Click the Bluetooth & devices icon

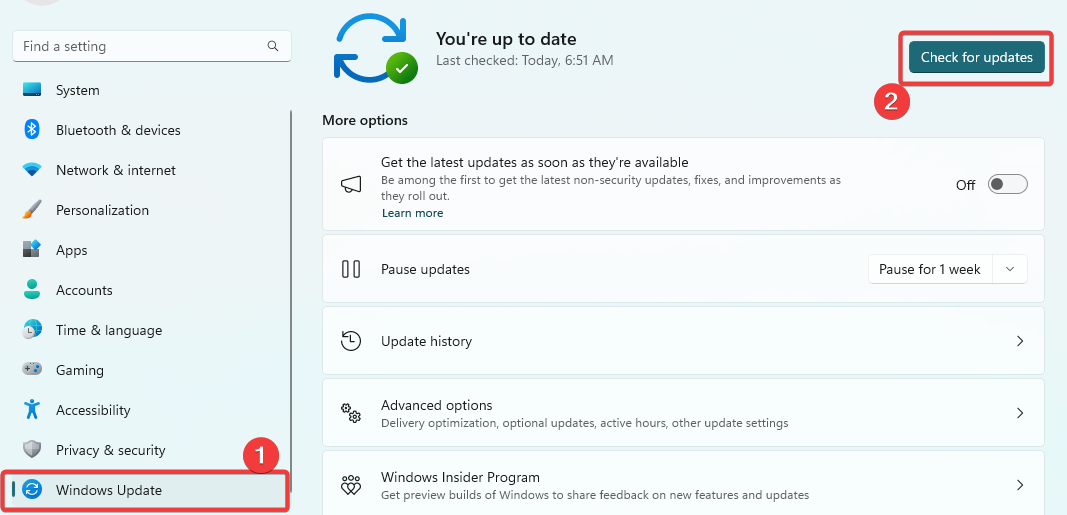click(x=32, y=129)
